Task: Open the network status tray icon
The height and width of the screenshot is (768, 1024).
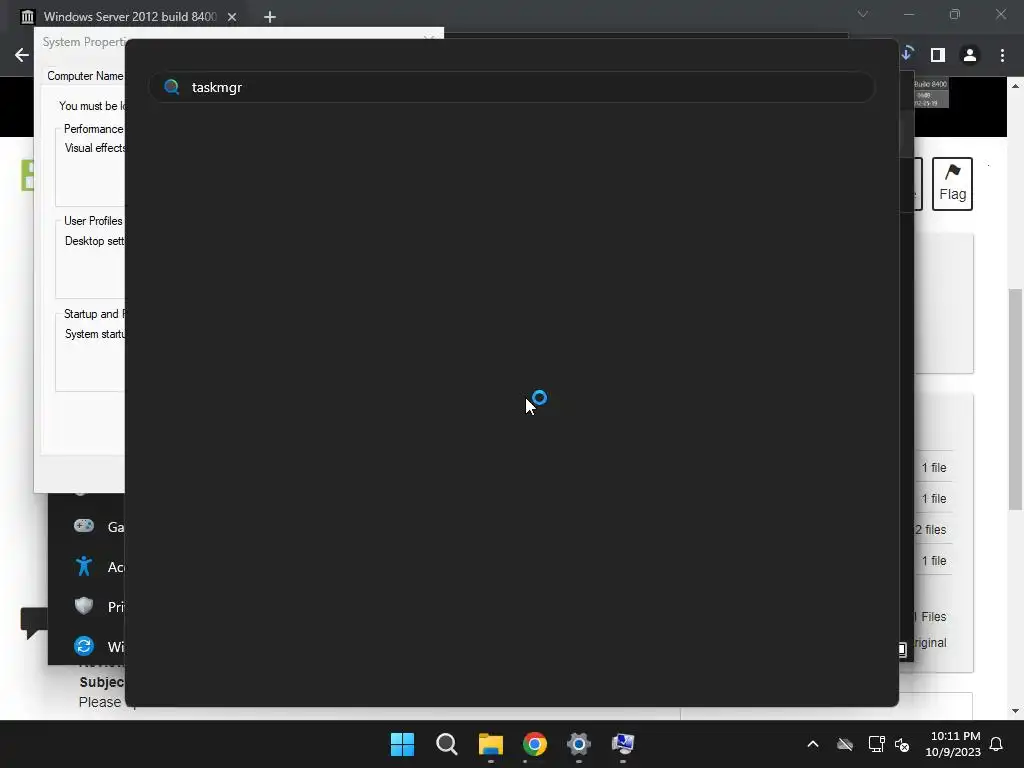Action: point(876,744)
